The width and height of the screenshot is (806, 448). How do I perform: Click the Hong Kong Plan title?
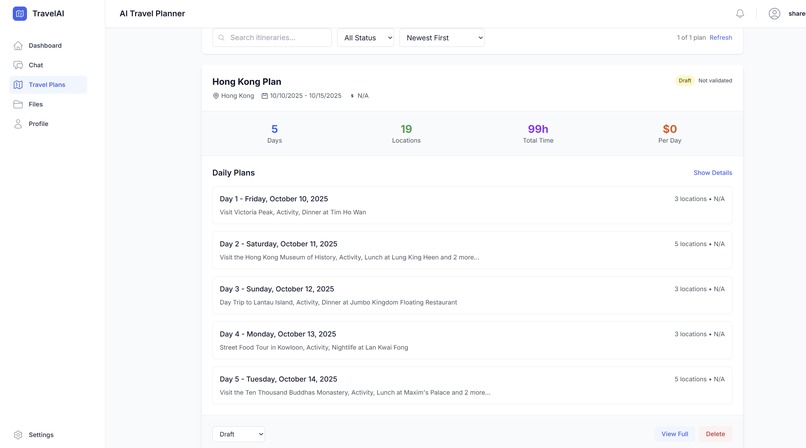(x=247, y=82)
